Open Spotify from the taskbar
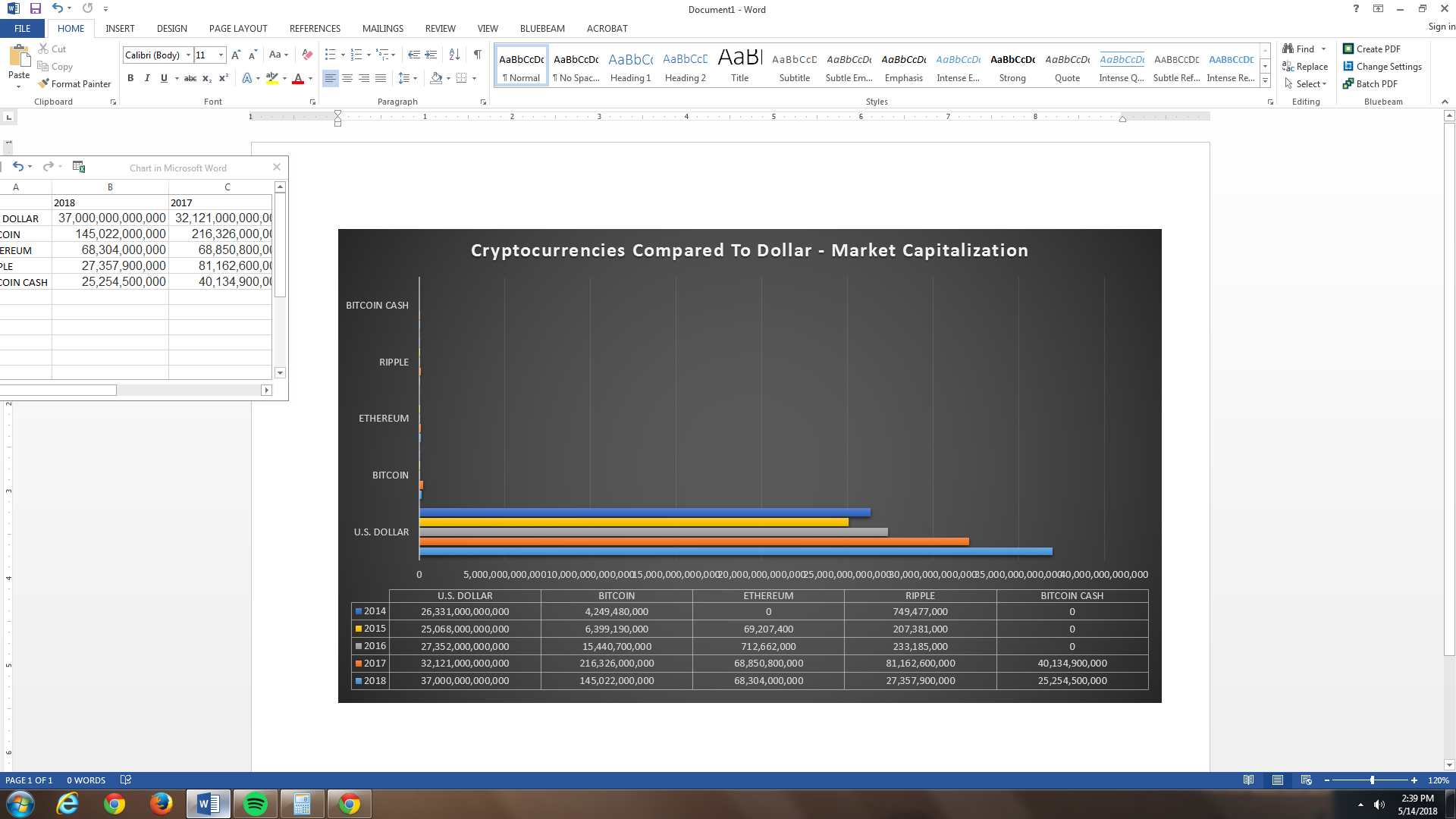 point(256,804)
